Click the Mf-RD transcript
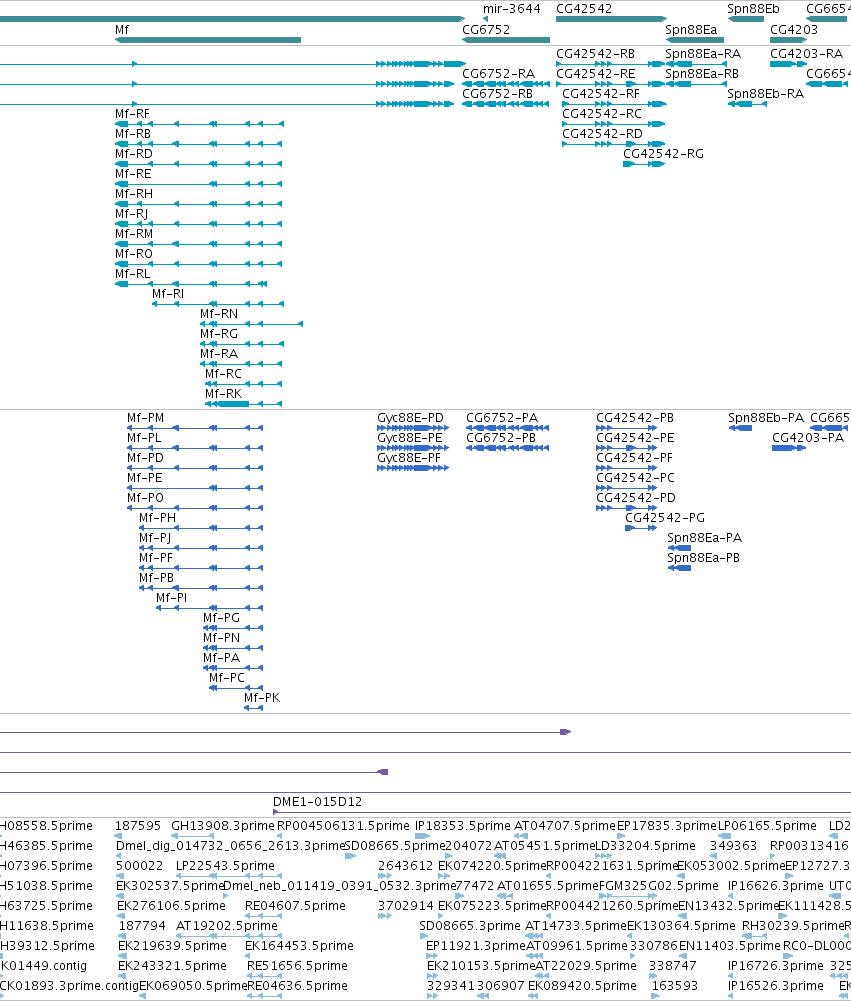851x1001 pixels. [199, 164]
